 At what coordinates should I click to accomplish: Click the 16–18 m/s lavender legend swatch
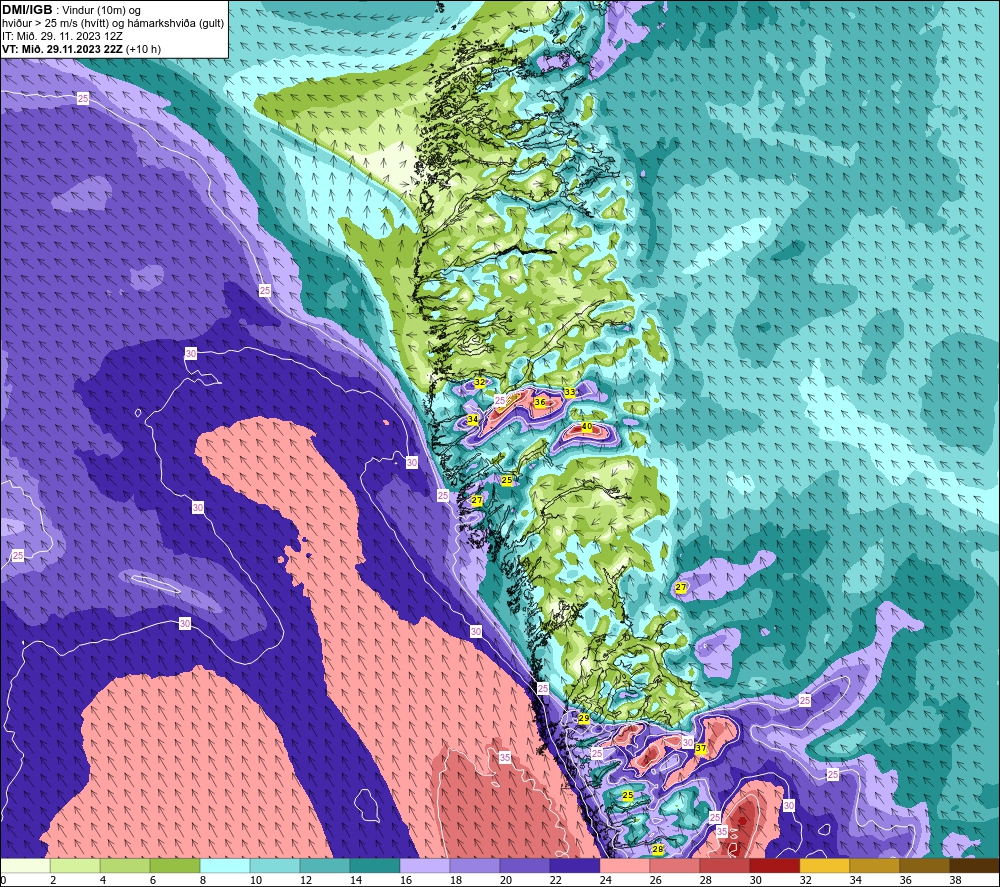click(425, 866)
